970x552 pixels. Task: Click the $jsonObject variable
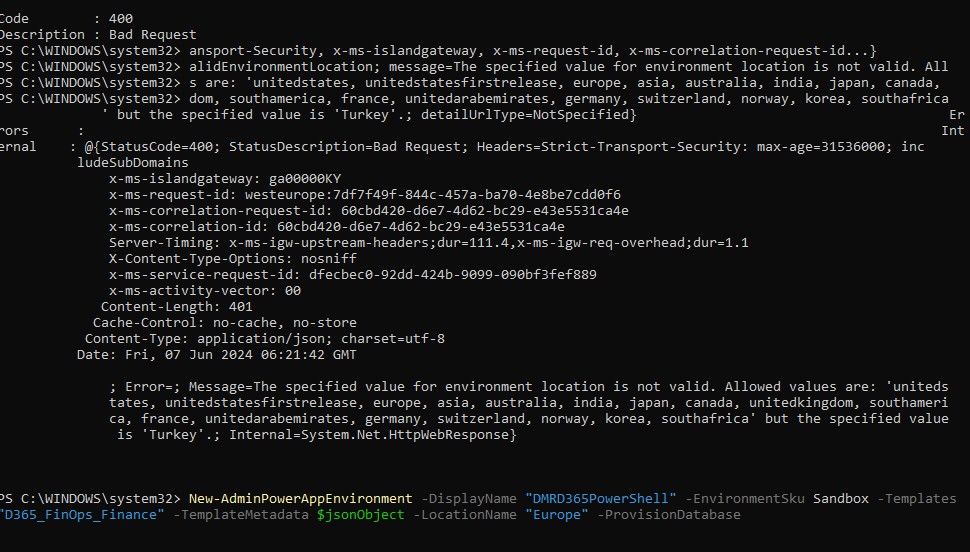(360, 515)
